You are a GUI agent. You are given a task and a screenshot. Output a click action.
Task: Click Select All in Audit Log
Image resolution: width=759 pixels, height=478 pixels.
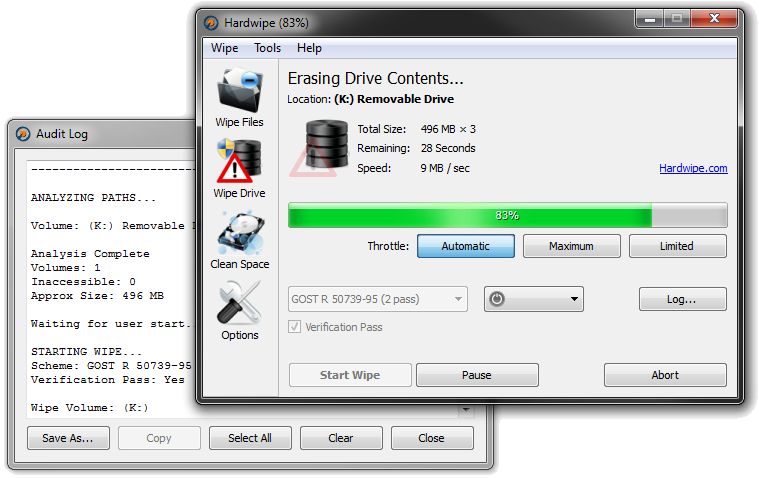click(x=250, y=438)
